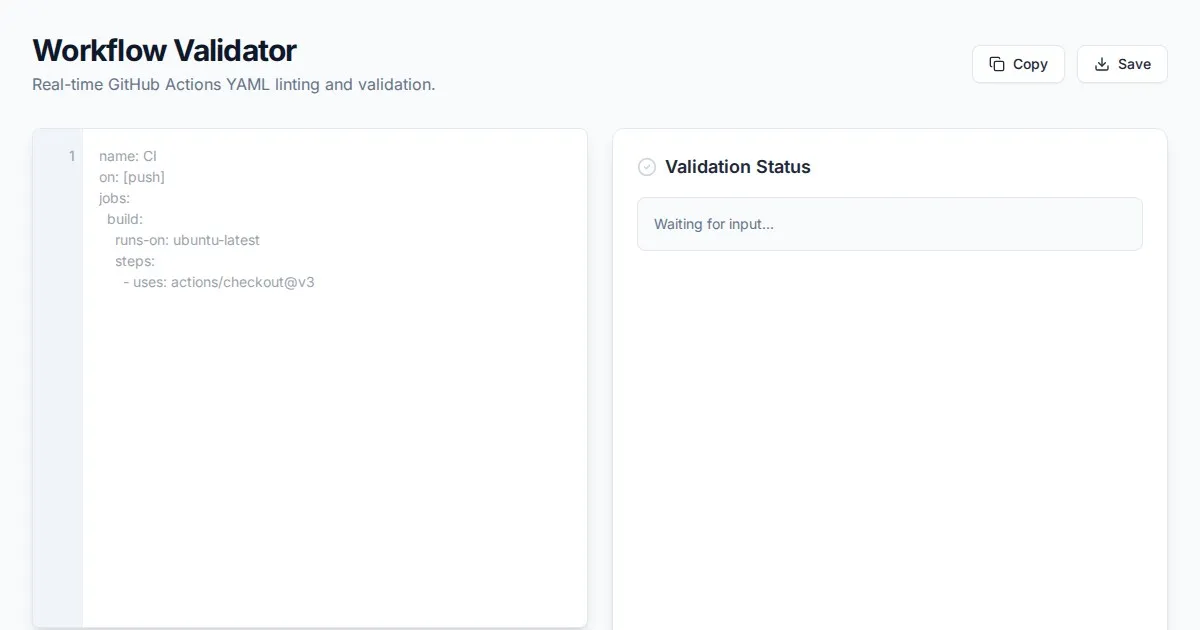This screenshot has height=630, width=1200.
Task: Click the Validation Status check-circle icon
Action: [x=647, y=167]
